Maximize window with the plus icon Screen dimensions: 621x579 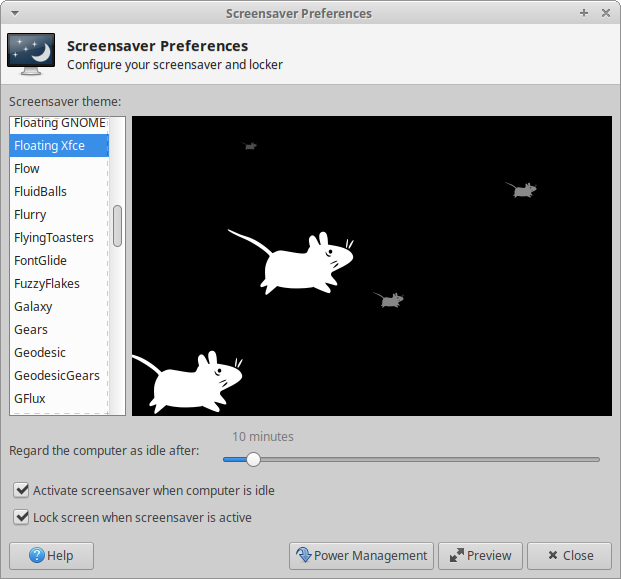(584, 13)
